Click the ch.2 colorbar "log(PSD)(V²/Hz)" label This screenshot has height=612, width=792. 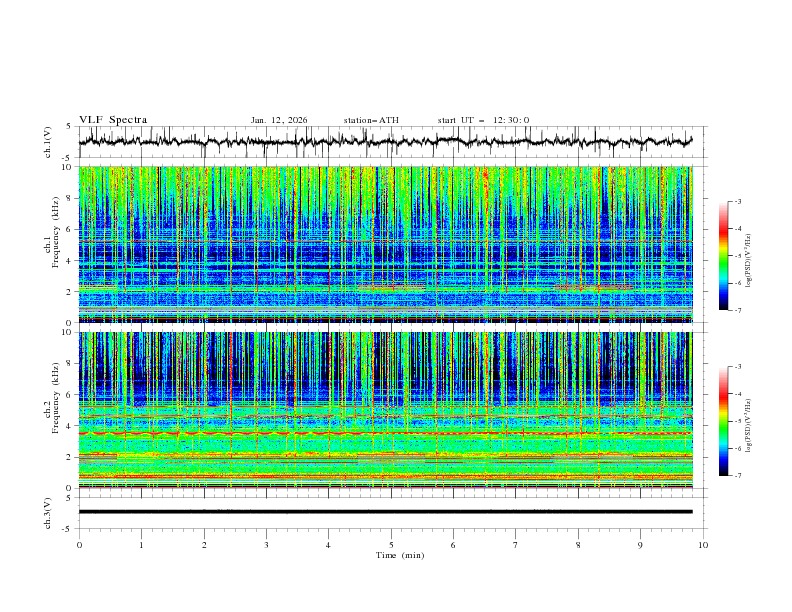coord(749,426)
